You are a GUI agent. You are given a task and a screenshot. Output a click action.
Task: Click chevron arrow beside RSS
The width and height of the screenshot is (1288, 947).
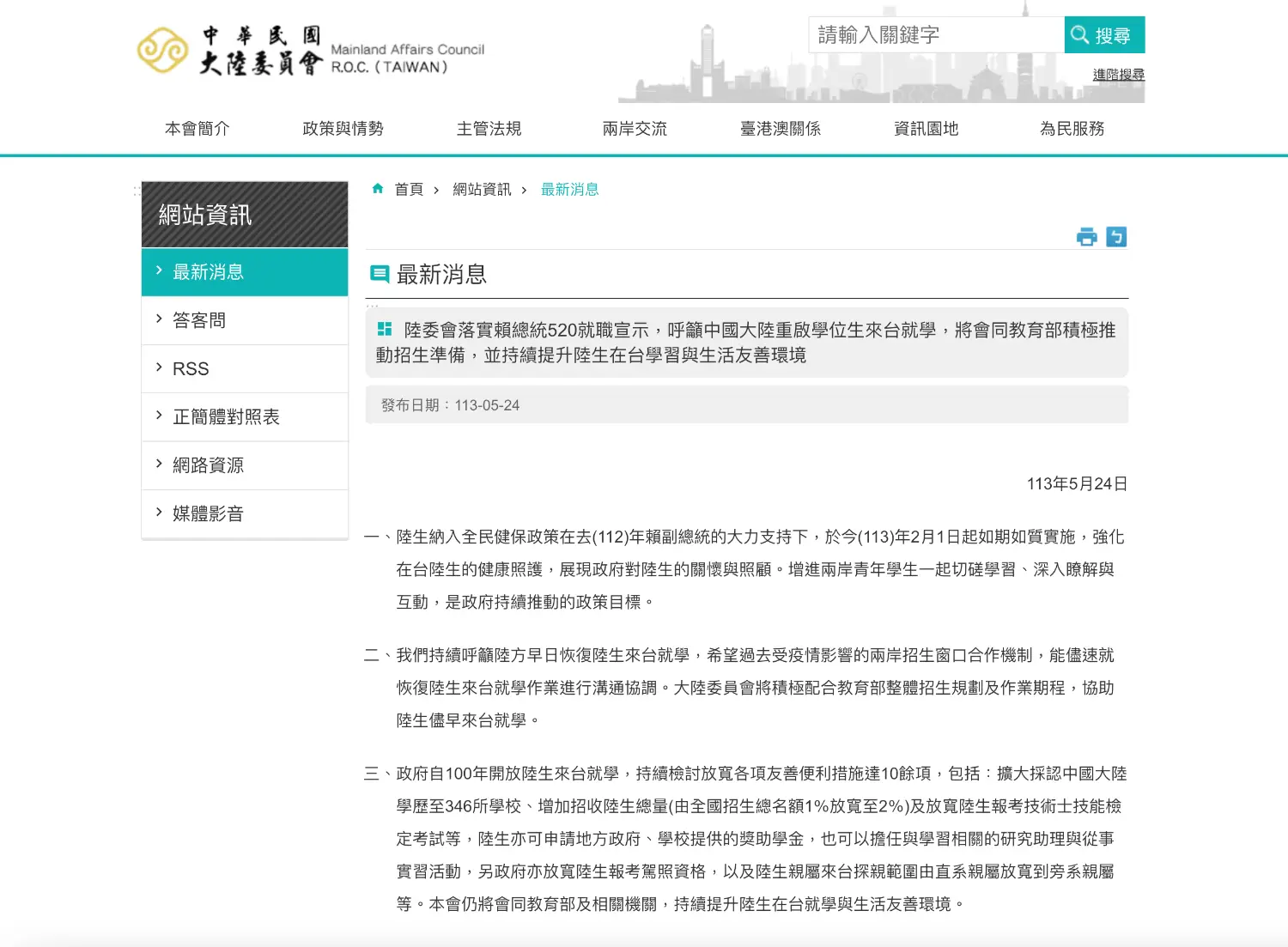[159, 367]
